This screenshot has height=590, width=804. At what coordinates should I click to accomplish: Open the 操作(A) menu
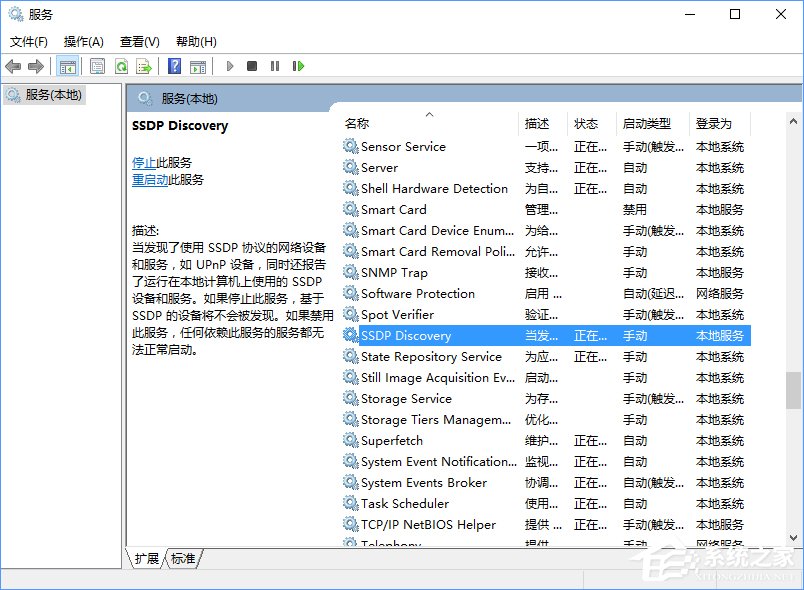pyautogui.click(x=82, y=42)
